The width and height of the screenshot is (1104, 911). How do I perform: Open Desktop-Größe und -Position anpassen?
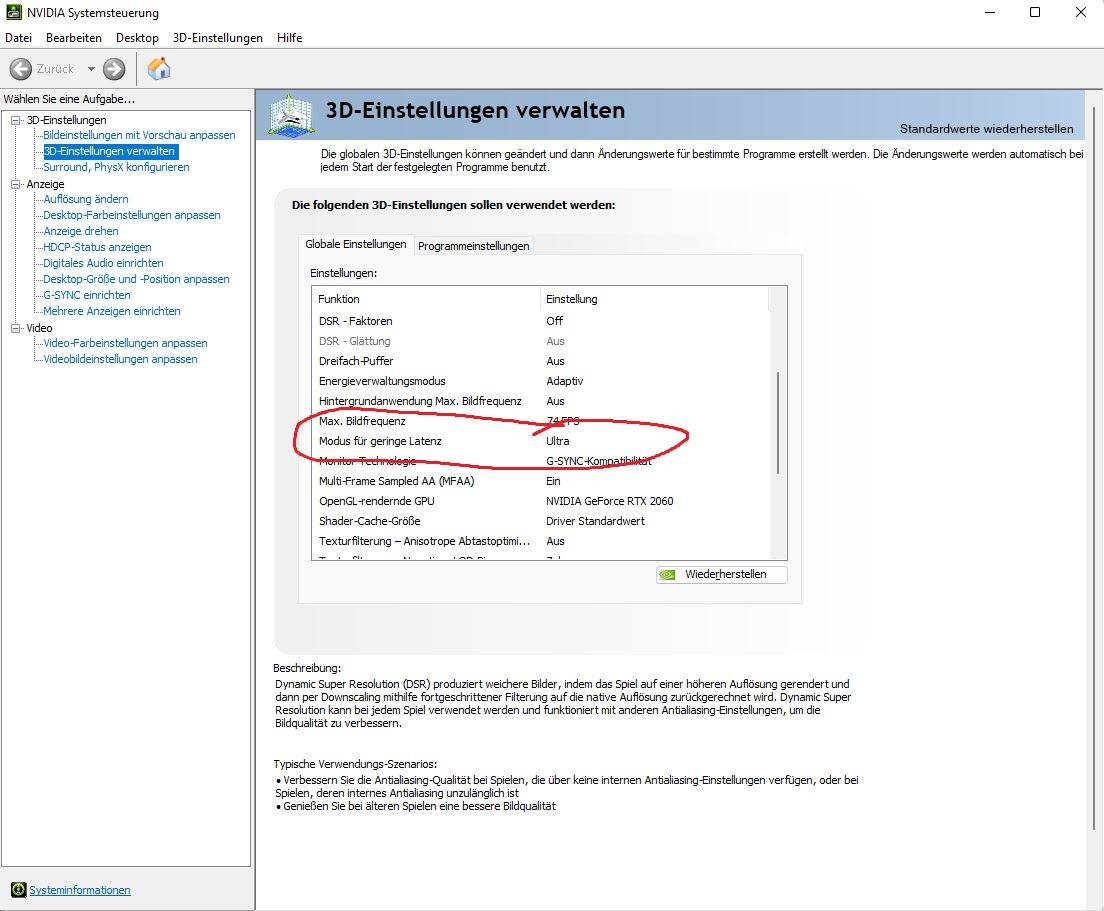coord(137,279)
